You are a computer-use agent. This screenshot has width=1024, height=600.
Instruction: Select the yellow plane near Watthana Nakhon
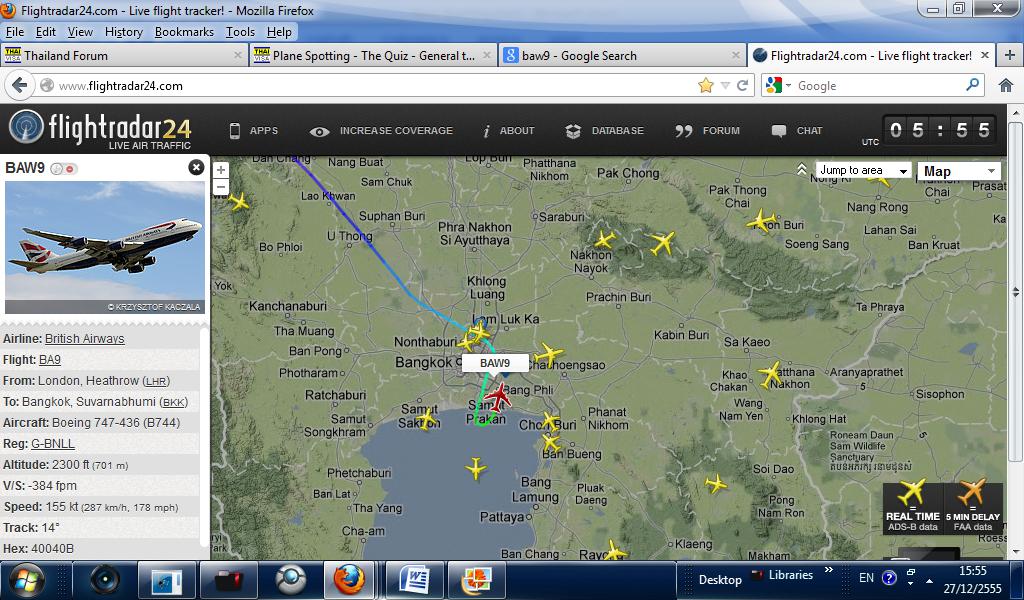(771, 375)
